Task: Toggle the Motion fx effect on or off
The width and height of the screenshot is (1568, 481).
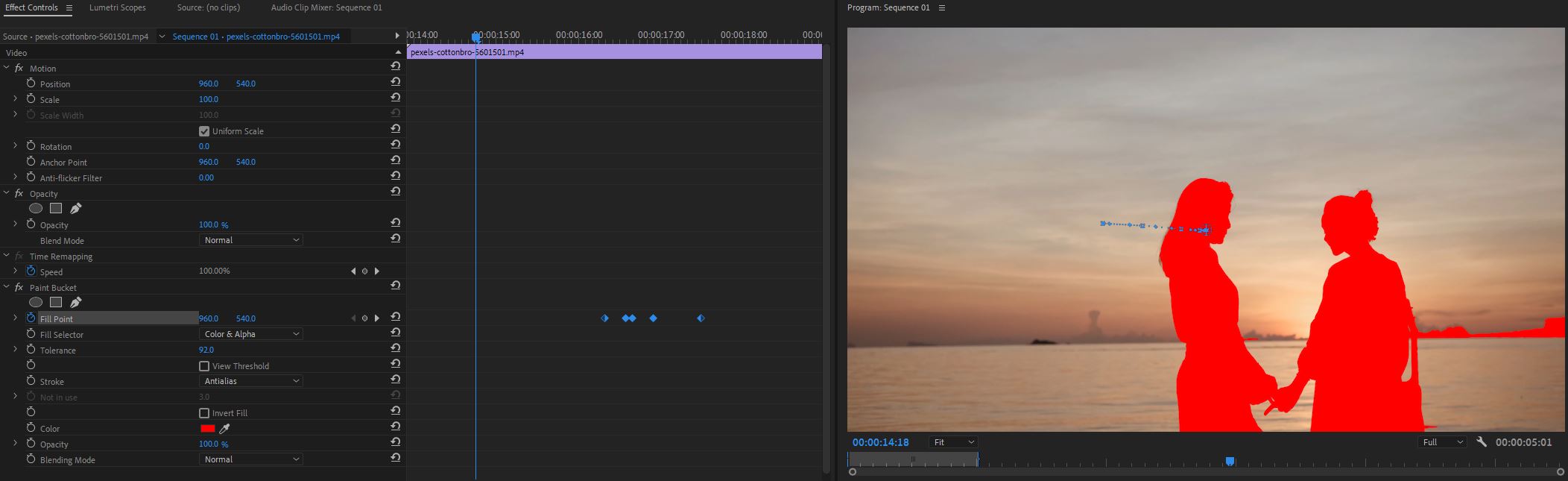Action: click(19, 68)
